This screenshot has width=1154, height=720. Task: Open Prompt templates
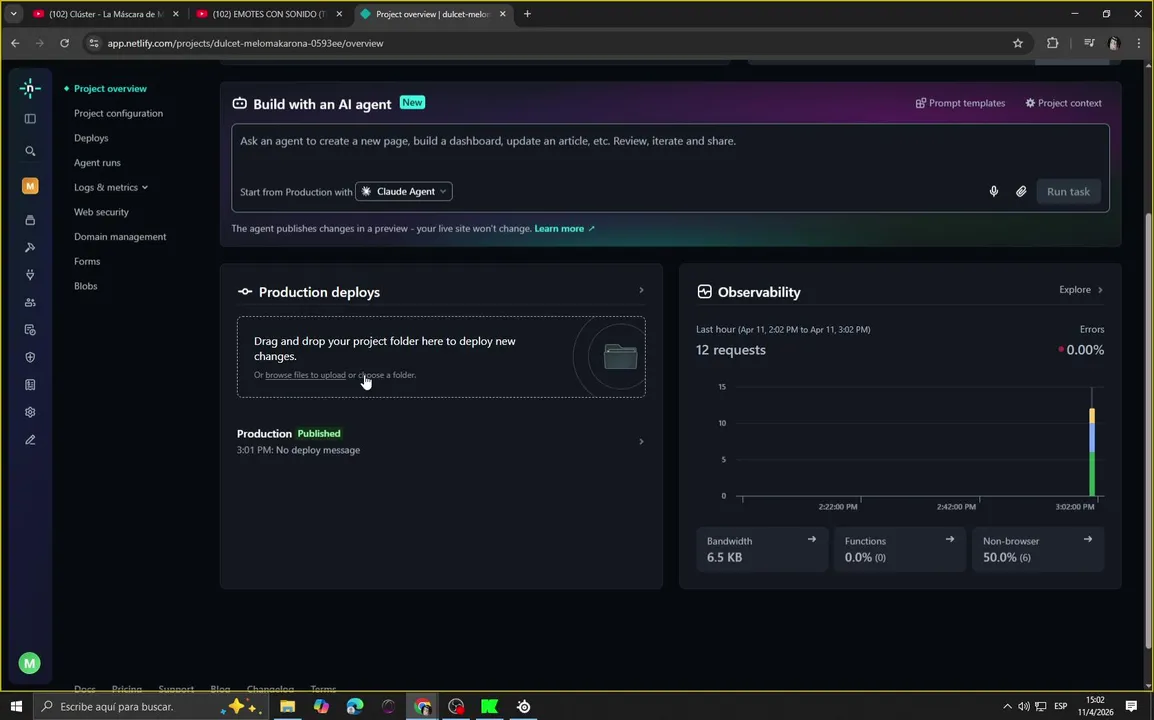coord(960,103)
